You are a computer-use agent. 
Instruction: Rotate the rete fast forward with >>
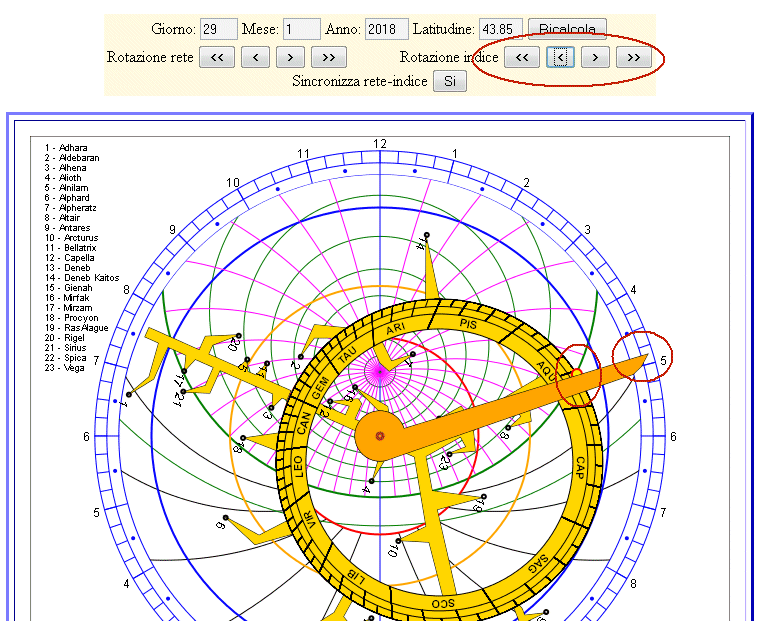click(x=329, y=57)
